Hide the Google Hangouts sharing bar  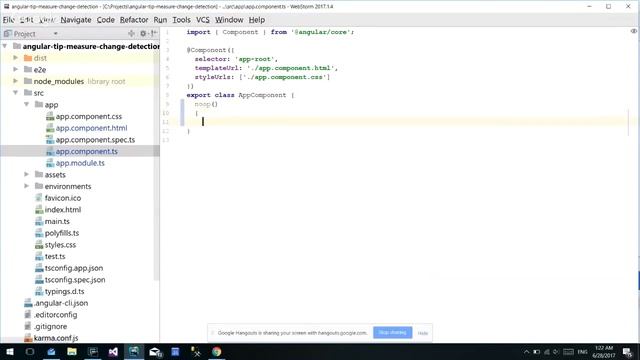(x=423, y=333)
